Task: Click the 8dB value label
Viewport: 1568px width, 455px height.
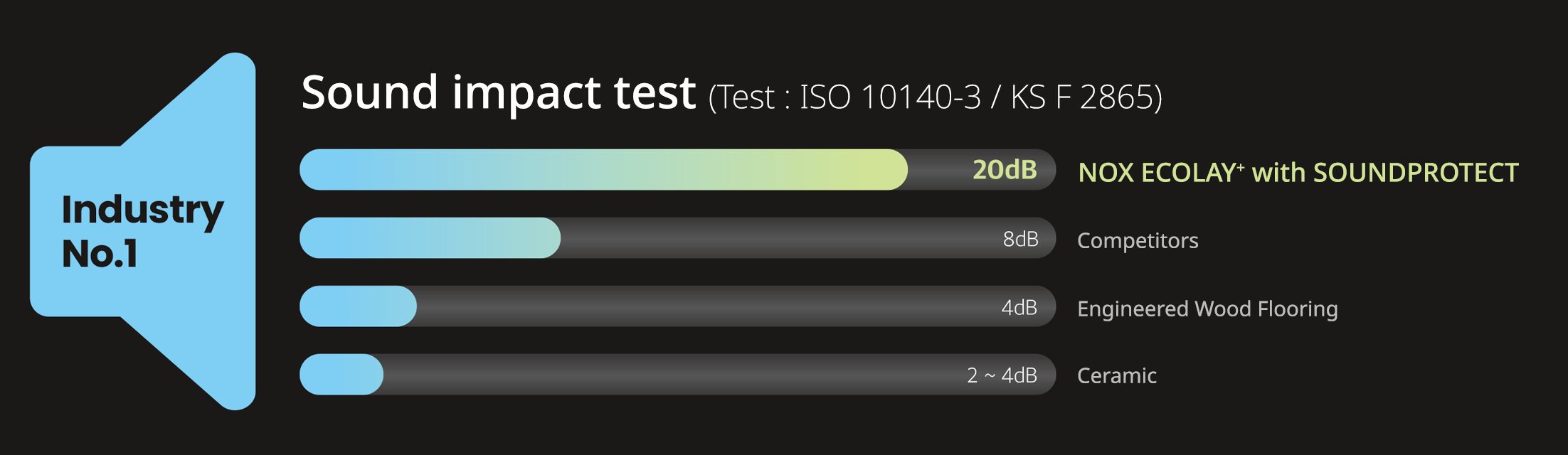Action: coord(1020,239)
